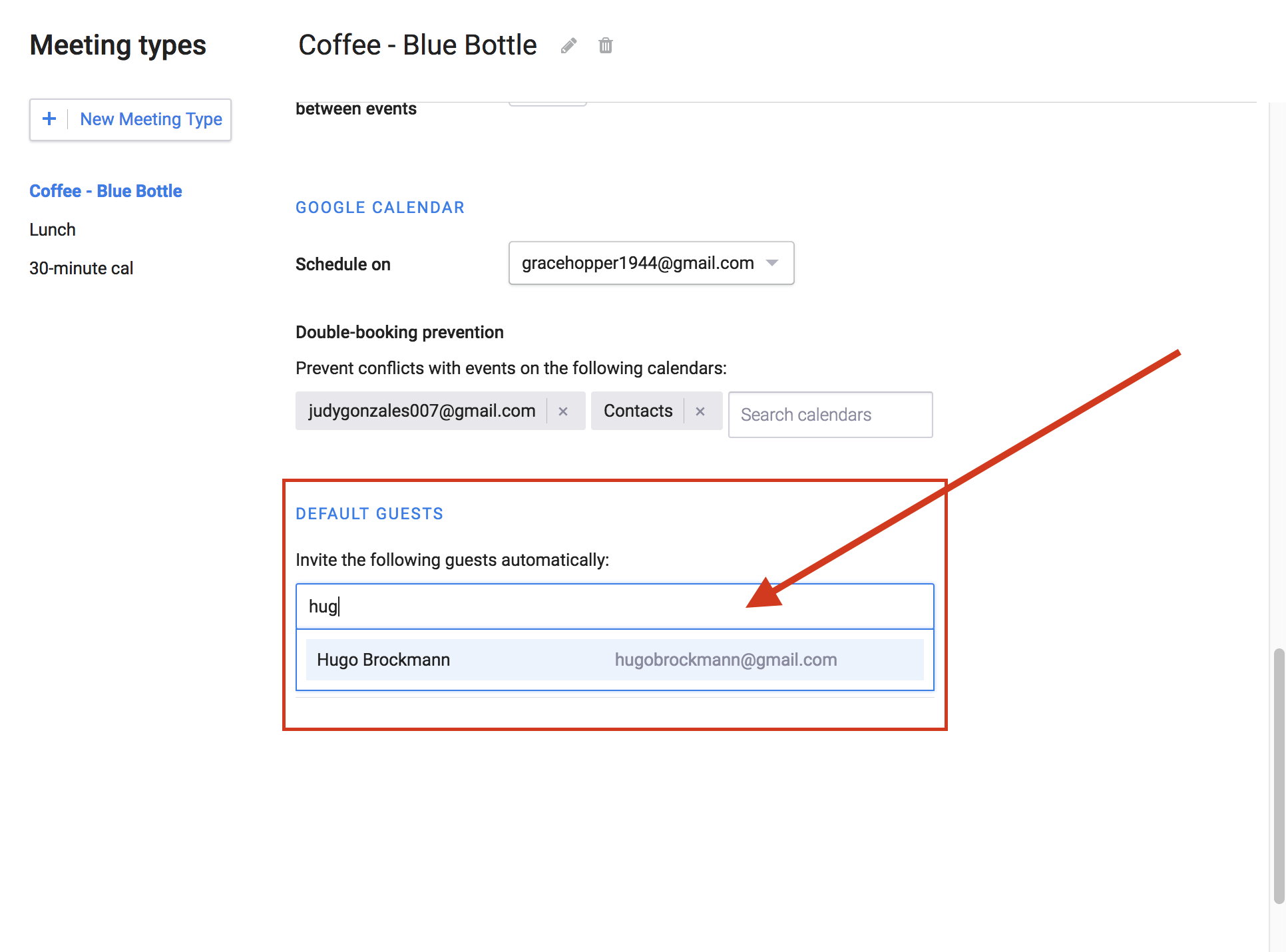Click hugobrockmann@gmail.com in the suggestion row
1286x952 pixels.
click(x=726, y=660)
